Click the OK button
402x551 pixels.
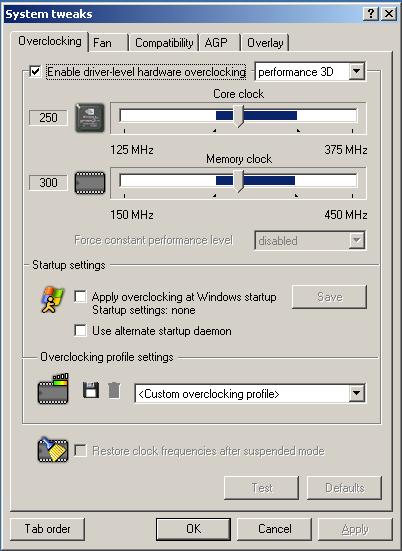point(193,529)
